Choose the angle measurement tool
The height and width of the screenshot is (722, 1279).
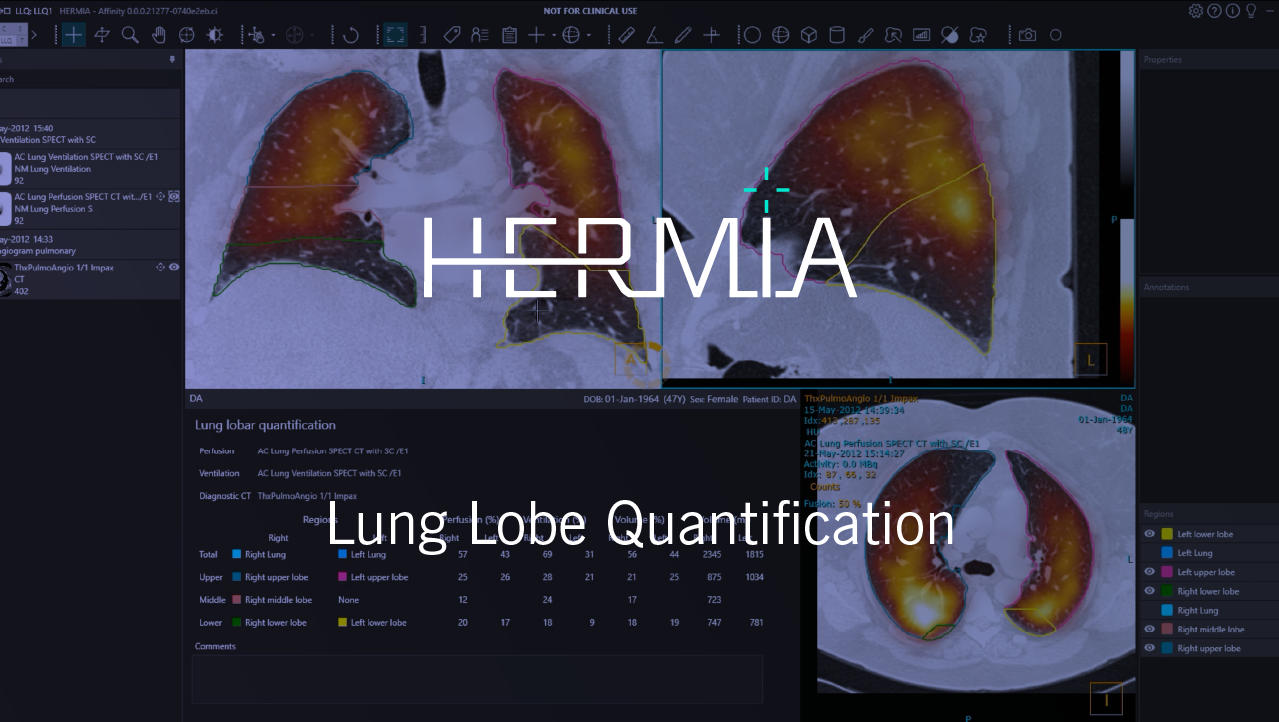pos(654,35)
